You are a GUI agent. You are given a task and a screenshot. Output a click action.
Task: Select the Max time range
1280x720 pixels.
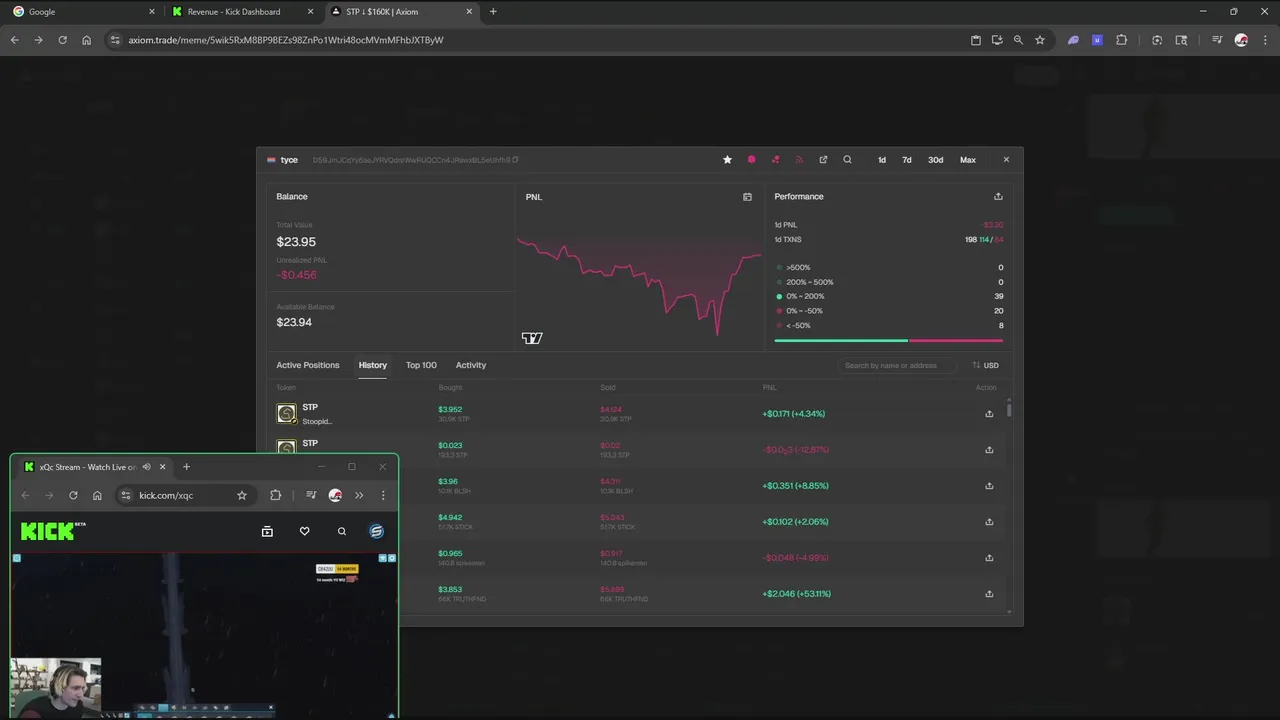point(968,160)
